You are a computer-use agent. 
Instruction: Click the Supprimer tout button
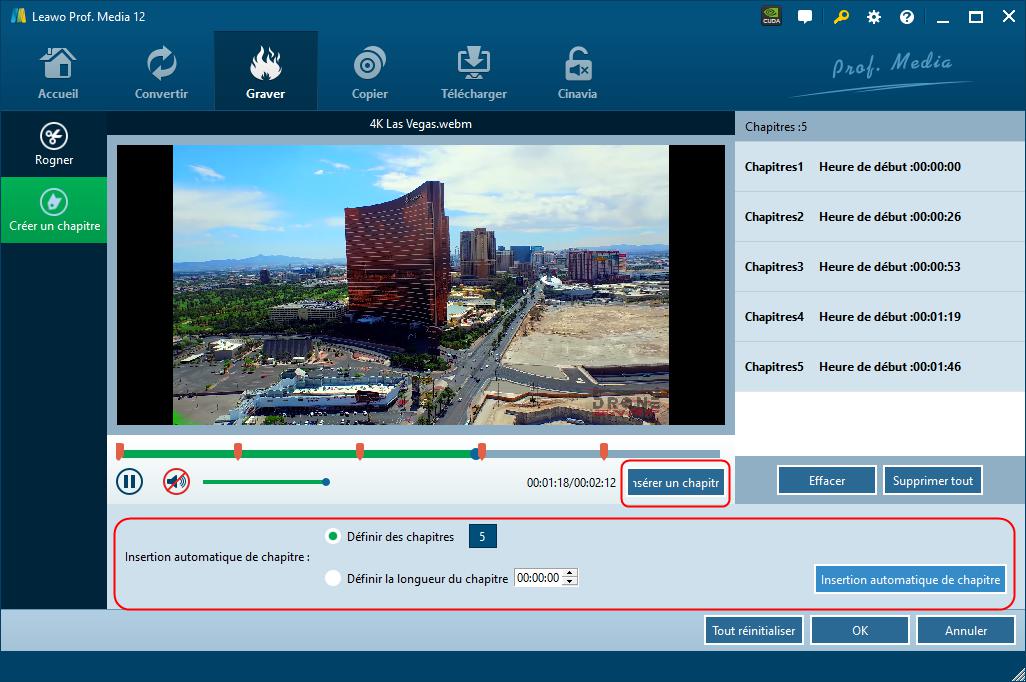[x=932, y=481]
